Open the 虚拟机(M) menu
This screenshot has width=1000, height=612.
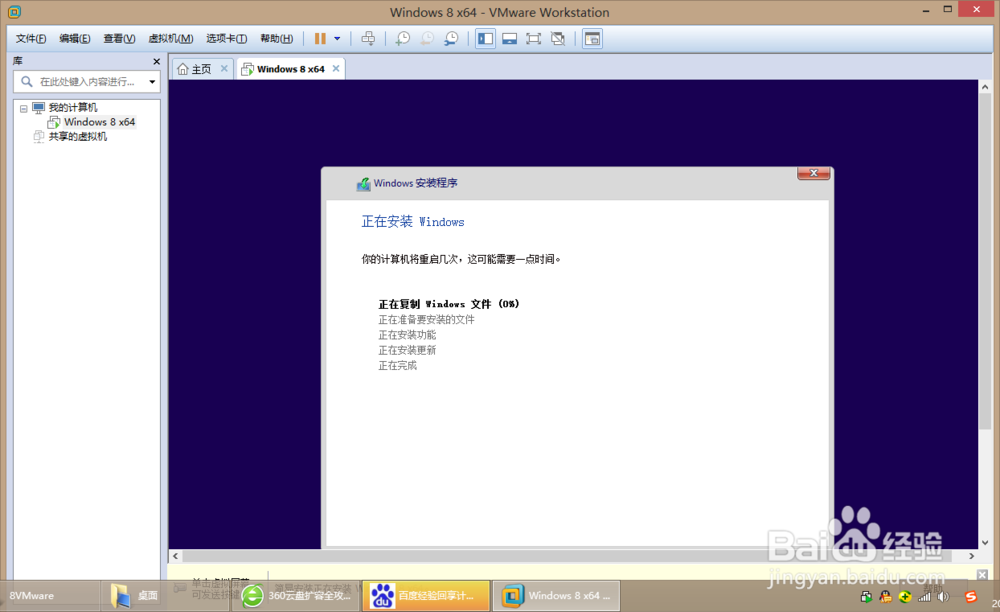click(170, 39)
